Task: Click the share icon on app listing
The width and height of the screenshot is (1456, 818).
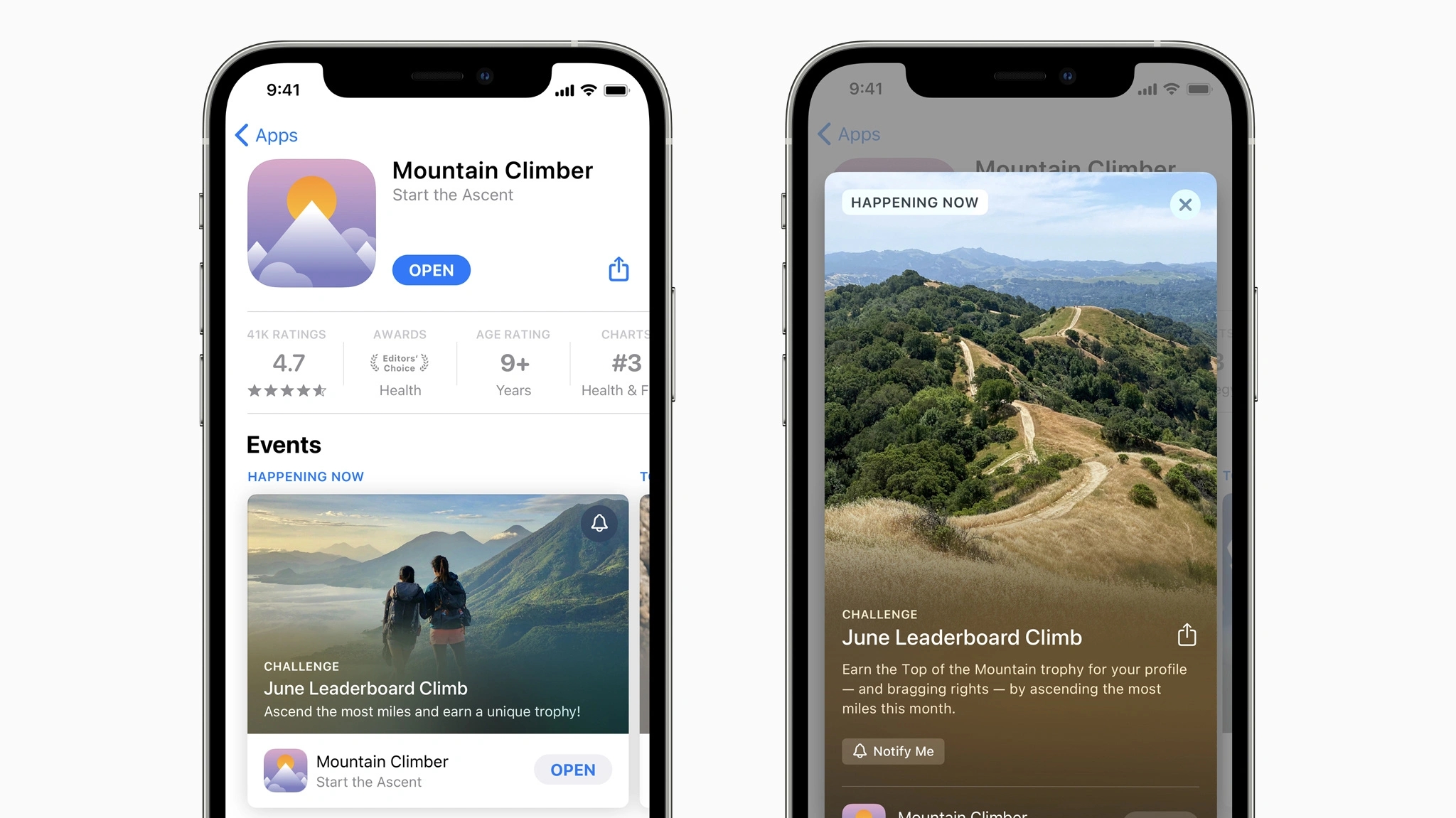Action: [x=618, y=268]
